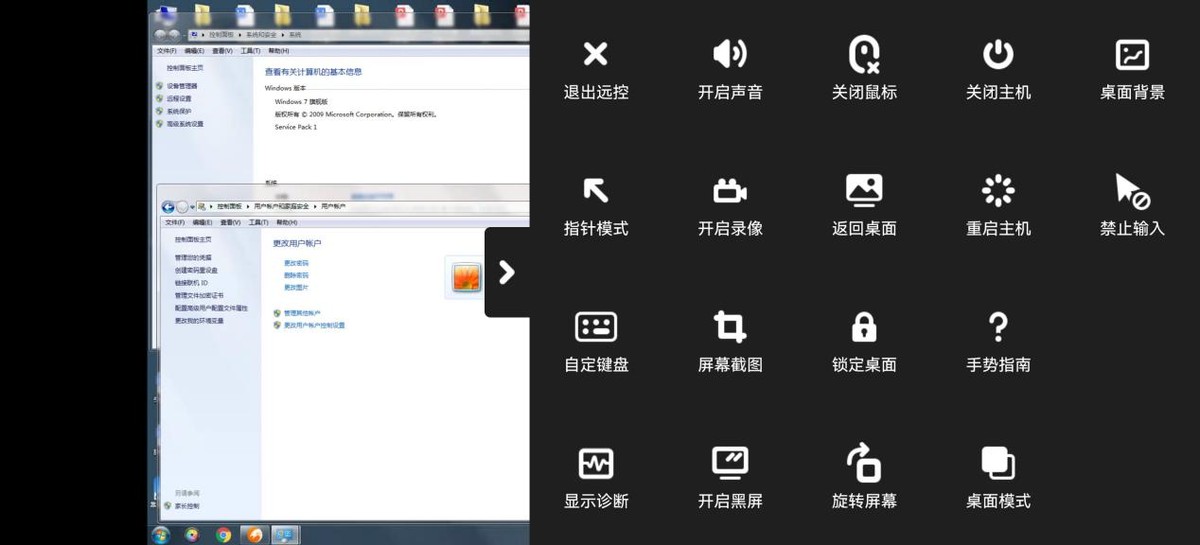Start recording with 开启录像
1200x545 pixels.
click(x=730, y=207)
